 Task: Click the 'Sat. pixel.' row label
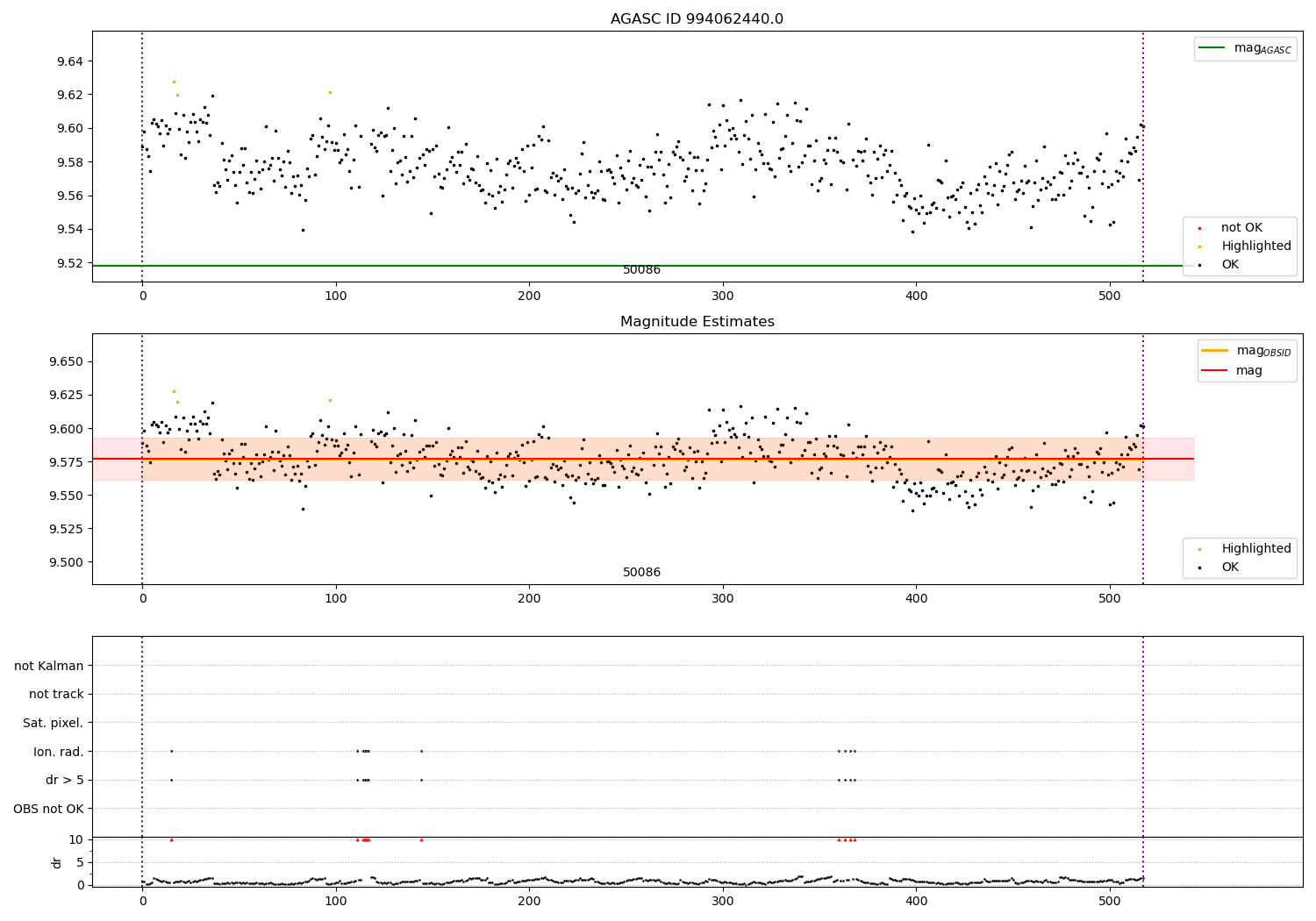54,724
